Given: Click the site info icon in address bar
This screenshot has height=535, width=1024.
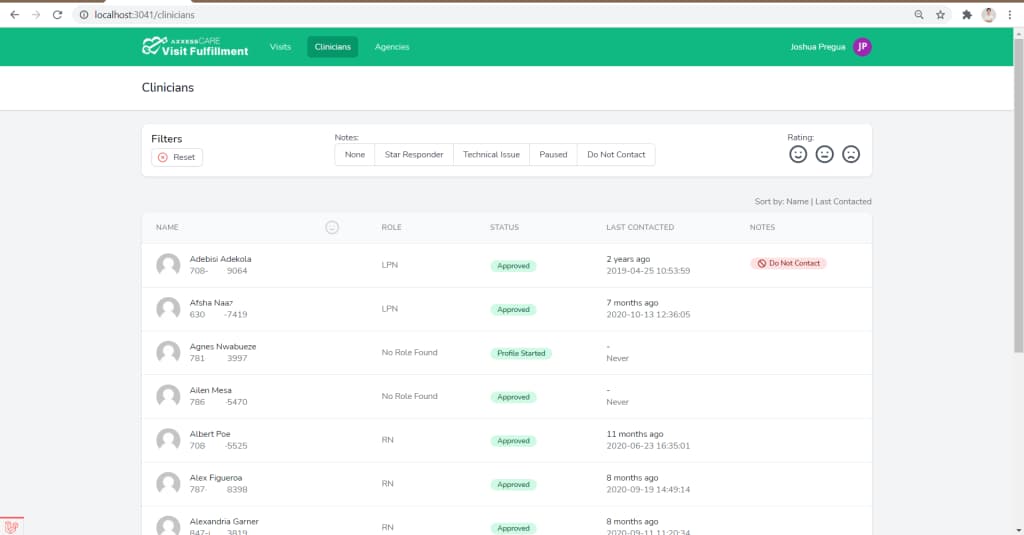Looking at the screenshot, I should pyautogui.click(x=84, y=14).
